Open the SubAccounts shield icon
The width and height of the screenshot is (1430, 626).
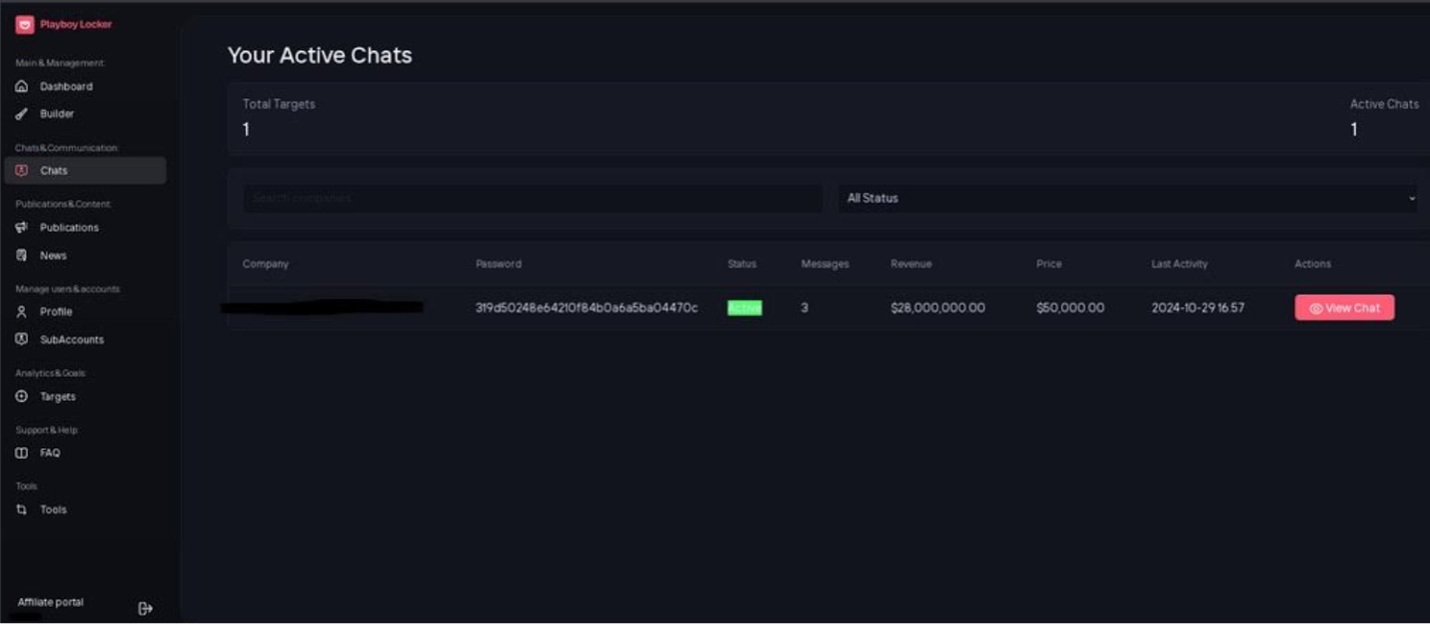coord(22,340)
